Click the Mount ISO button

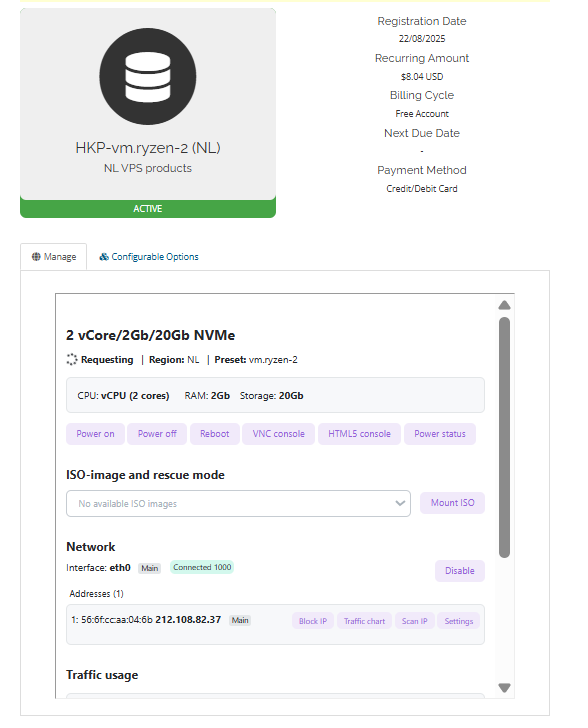pyautogui.click(x=452, y=503)
